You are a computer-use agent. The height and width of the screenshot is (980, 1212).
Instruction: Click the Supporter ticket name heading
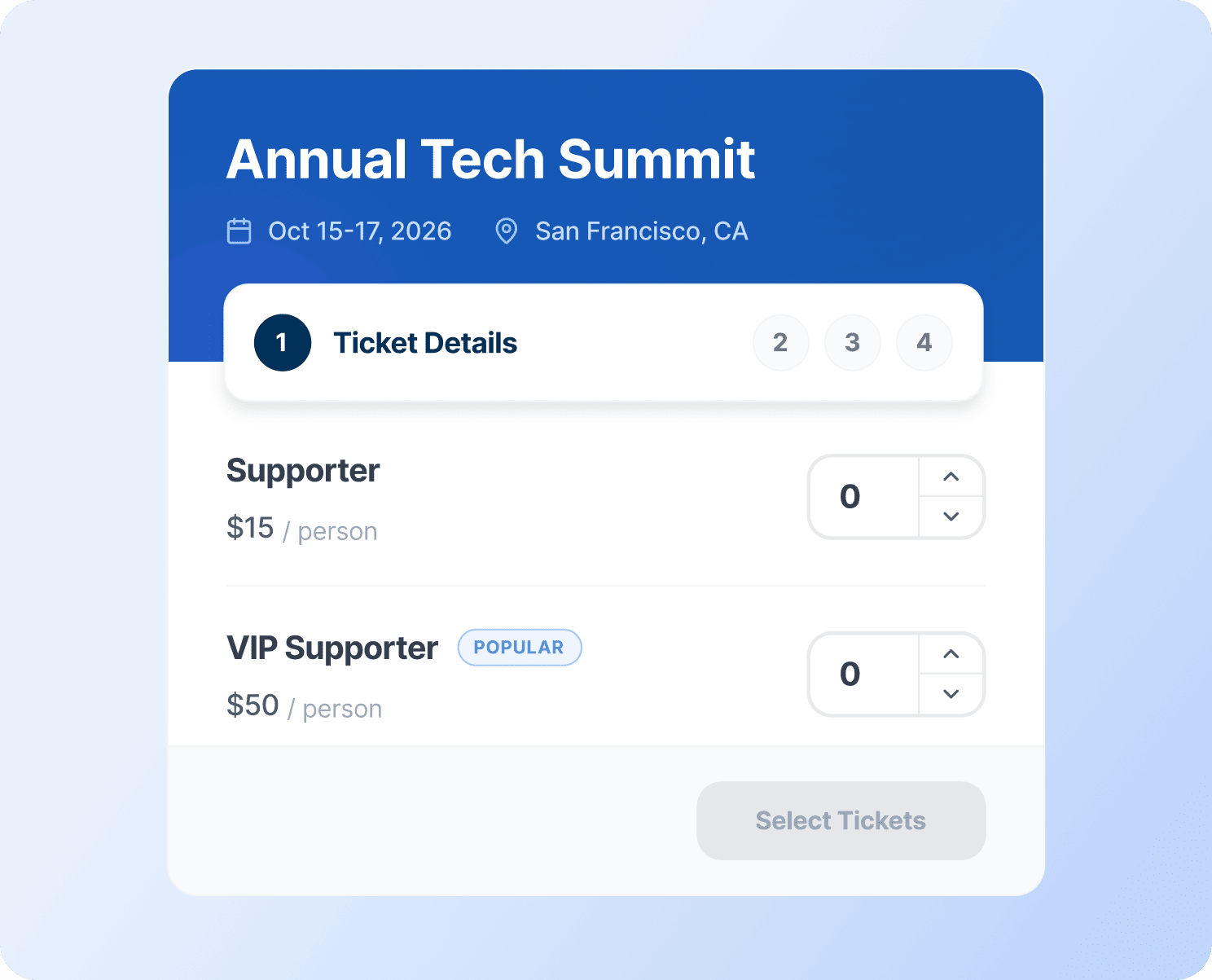[x=302, y=470]
